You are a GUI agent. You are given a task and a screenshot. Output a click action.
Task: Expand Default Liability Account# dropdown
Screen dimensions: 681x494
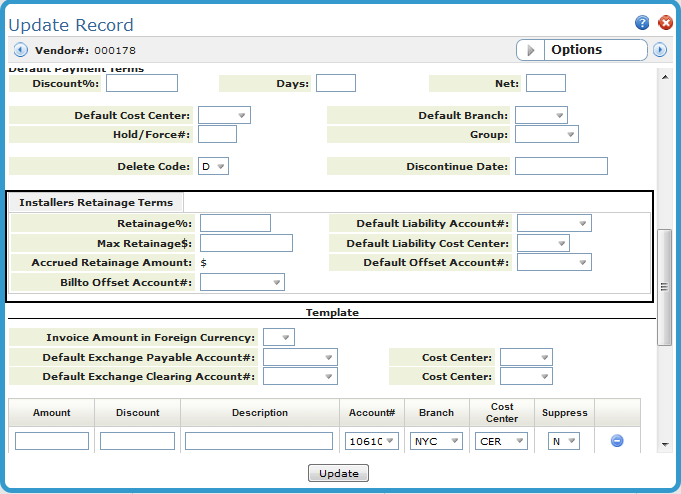coord(554,223)
